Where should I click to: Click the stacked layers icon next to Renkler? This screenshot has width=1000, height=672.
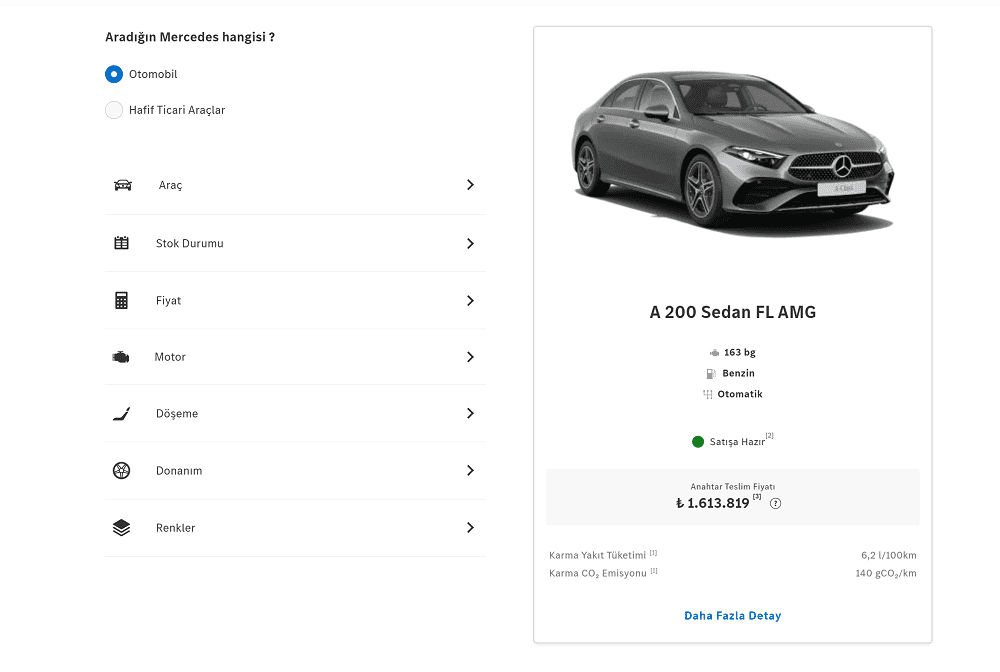(122, 528)
